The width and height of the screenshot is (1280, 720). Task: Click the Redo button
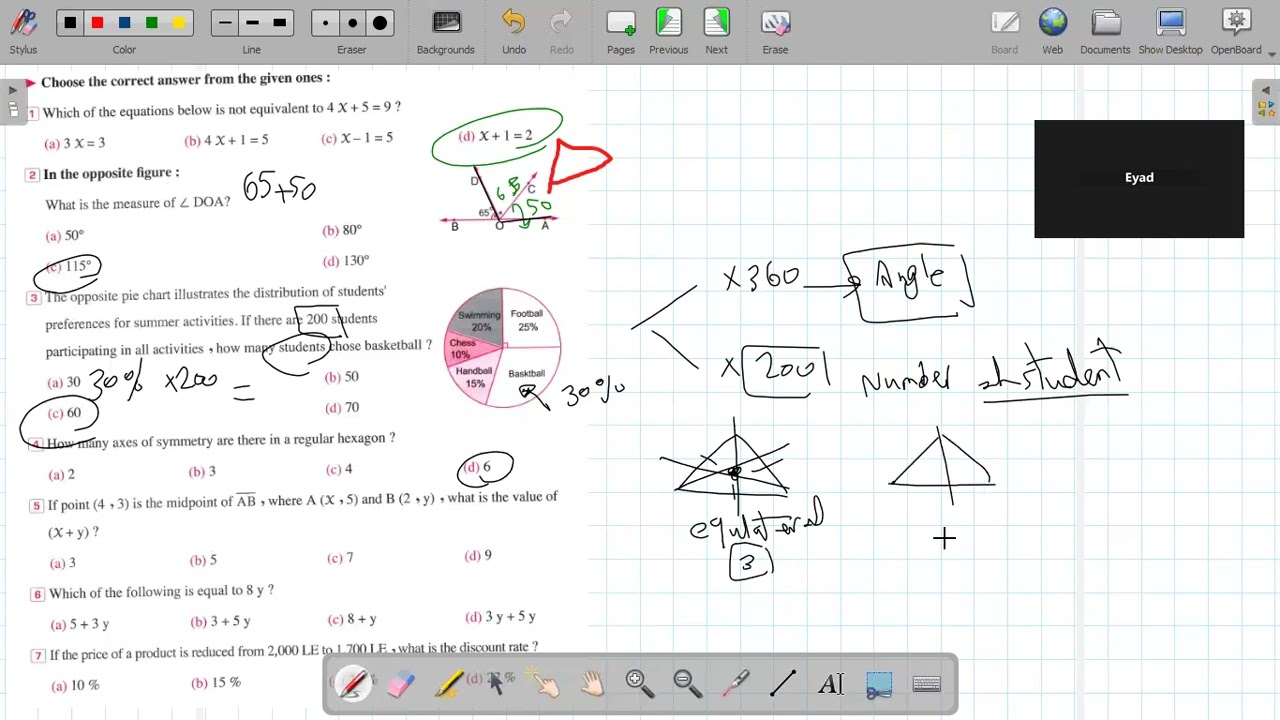click(562, 32)
